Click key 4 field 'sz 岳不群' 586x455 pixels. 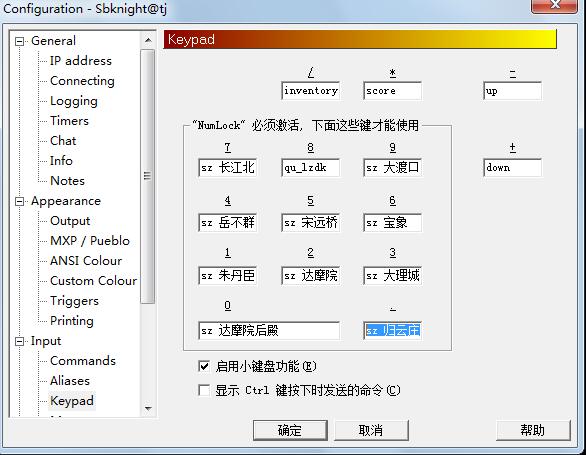228,223
